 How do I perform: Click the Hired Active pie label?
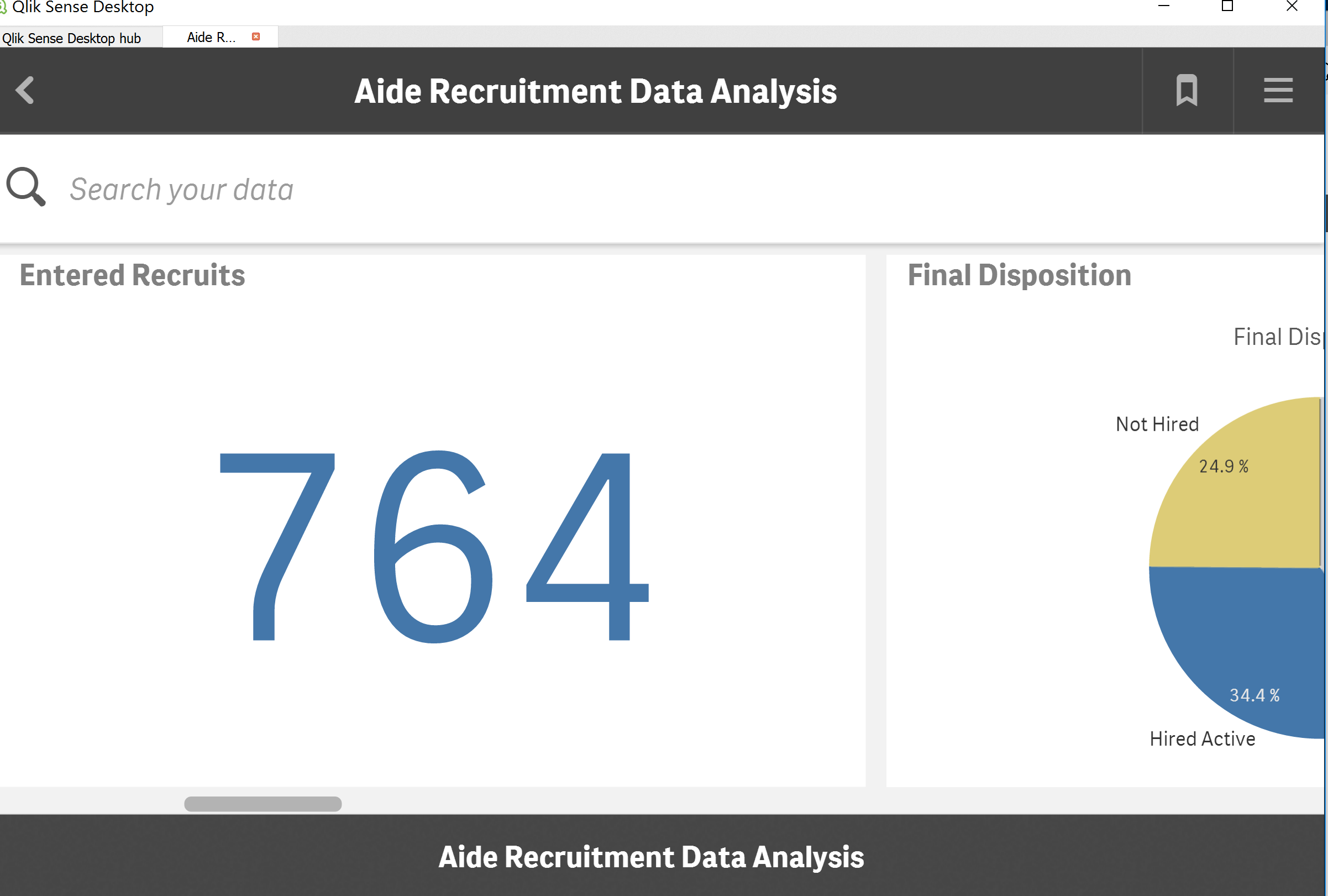(x=1202, y=738)
